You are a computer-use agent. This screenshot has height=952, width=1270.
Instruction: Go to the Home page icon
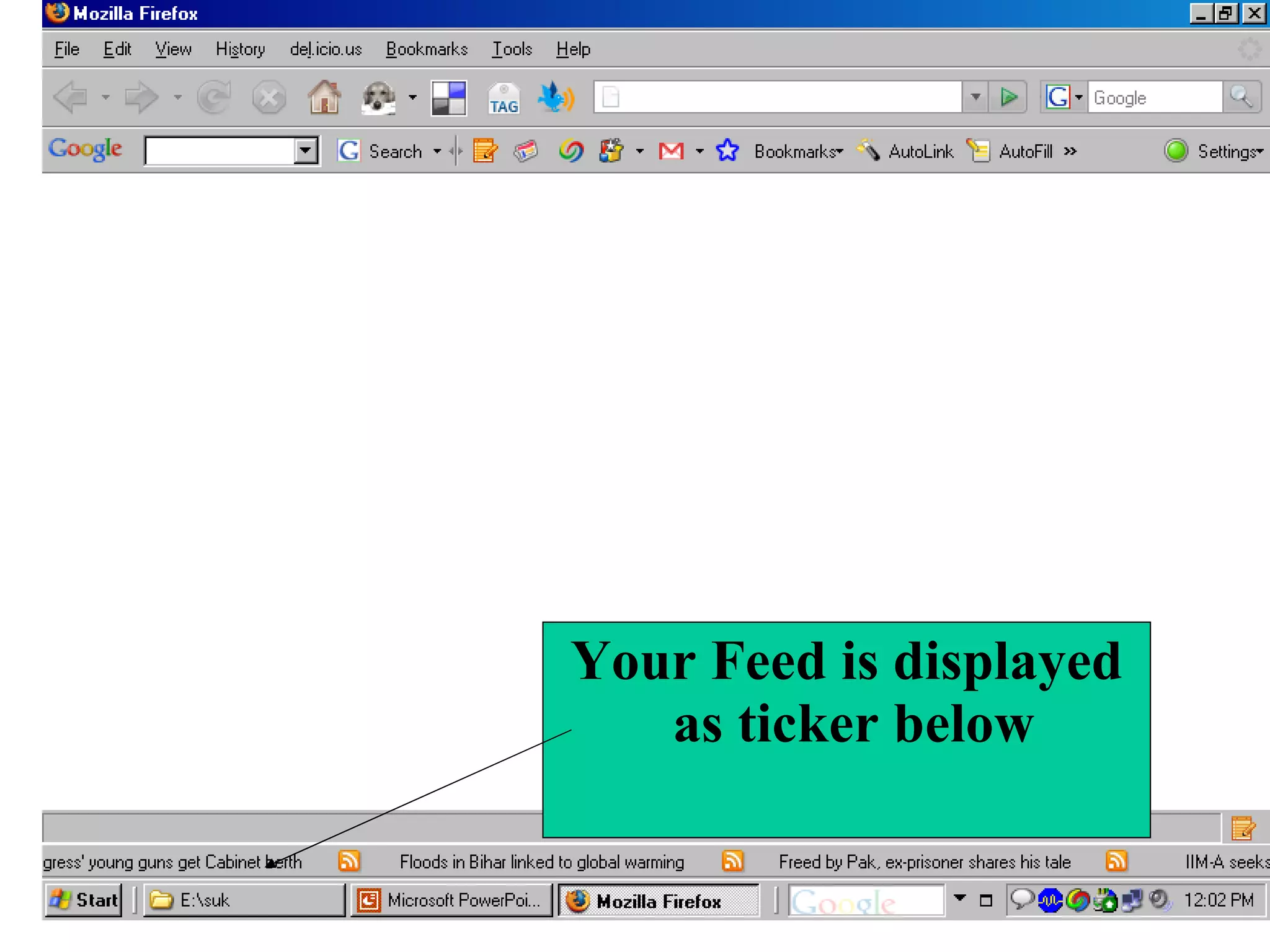coord(324,97)
